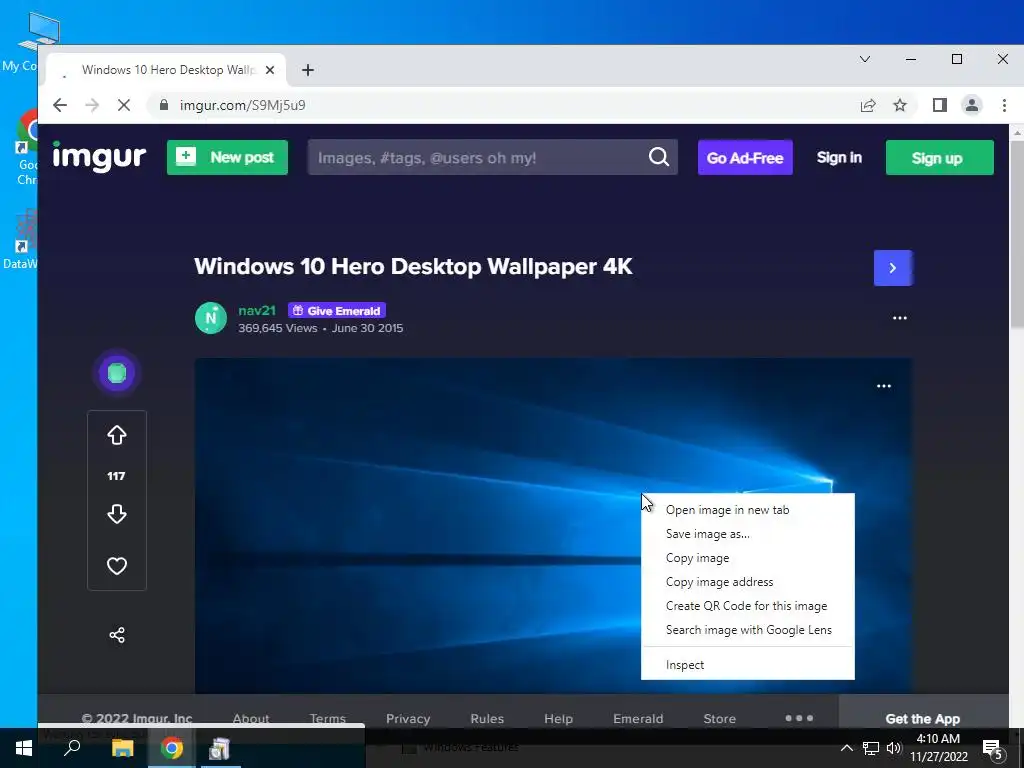The height and width of the screenshot is (768, 1024).
Task: Choose Create QR Code for this image
Action: [747, 606]
